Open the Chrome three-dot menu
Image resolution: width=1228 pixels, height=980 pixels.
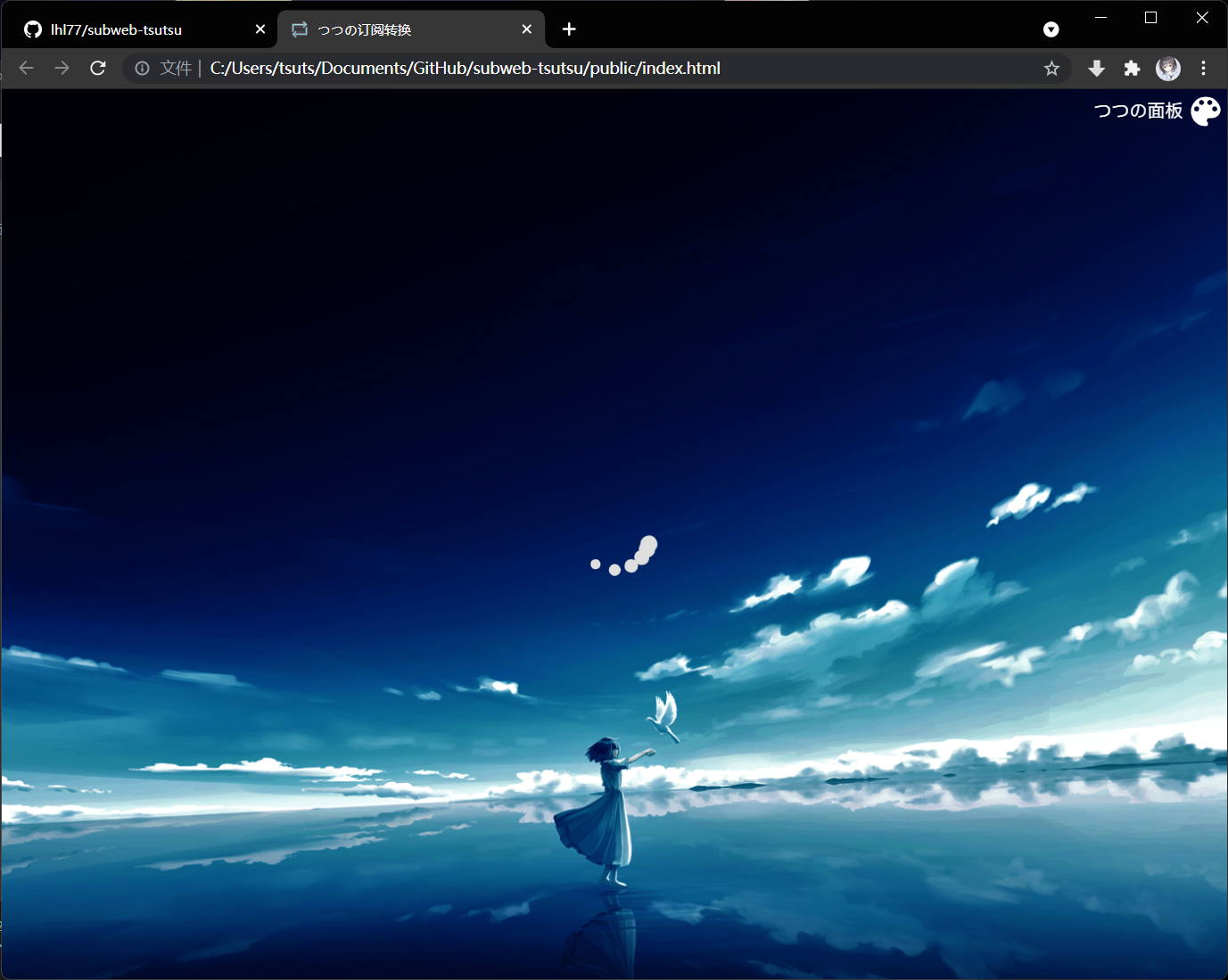point(1203,69)
